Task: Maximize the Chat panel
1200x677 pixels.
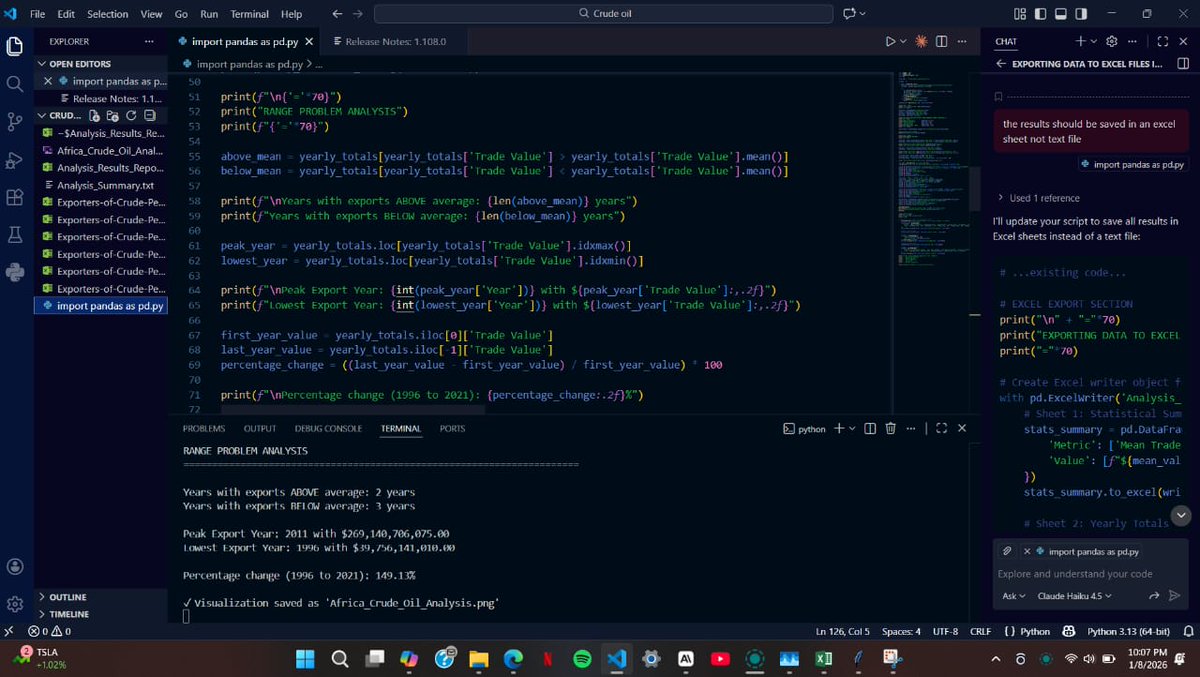Action: pyautogui.click(x=1162, y=41)
